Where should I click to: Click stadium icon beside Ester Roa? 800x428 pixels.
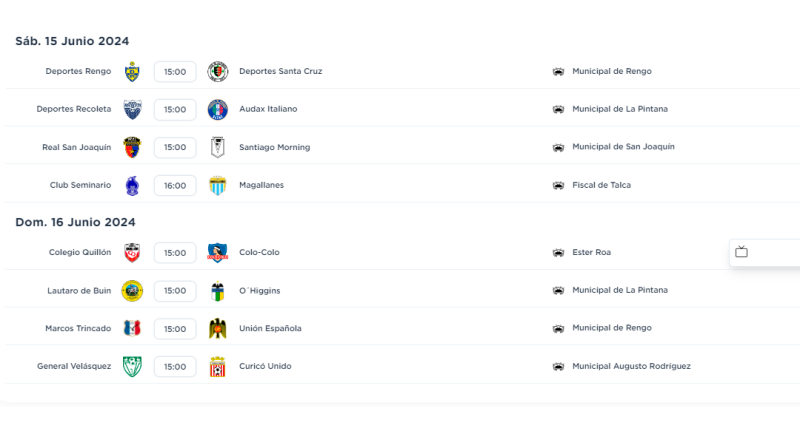click(x=558, y=253)
